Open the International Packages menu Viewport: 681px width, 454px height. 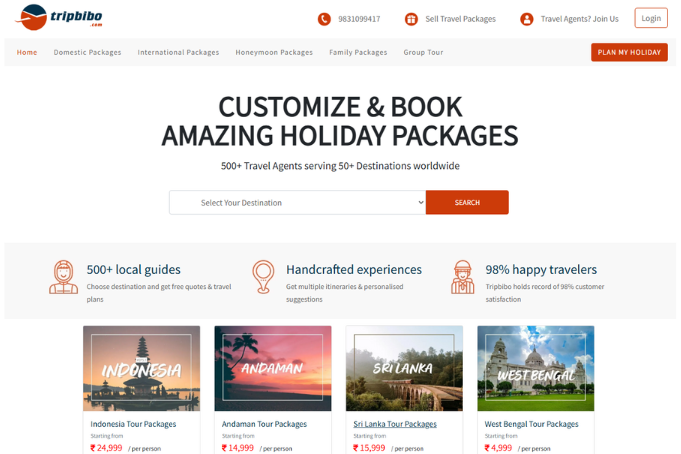[178, 52]
